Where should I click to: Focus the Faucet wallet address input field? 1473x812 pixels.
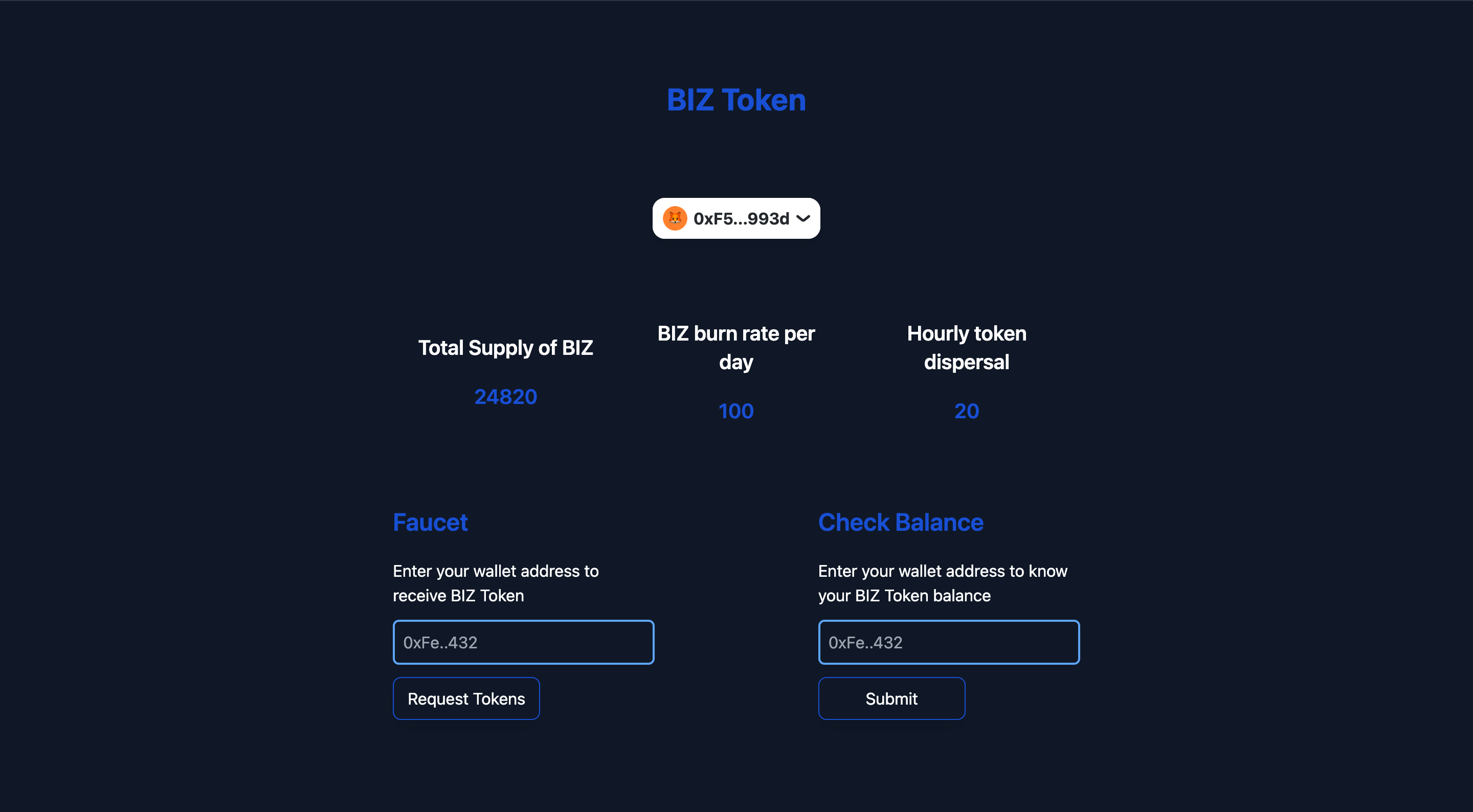click(x=523, y=642)
